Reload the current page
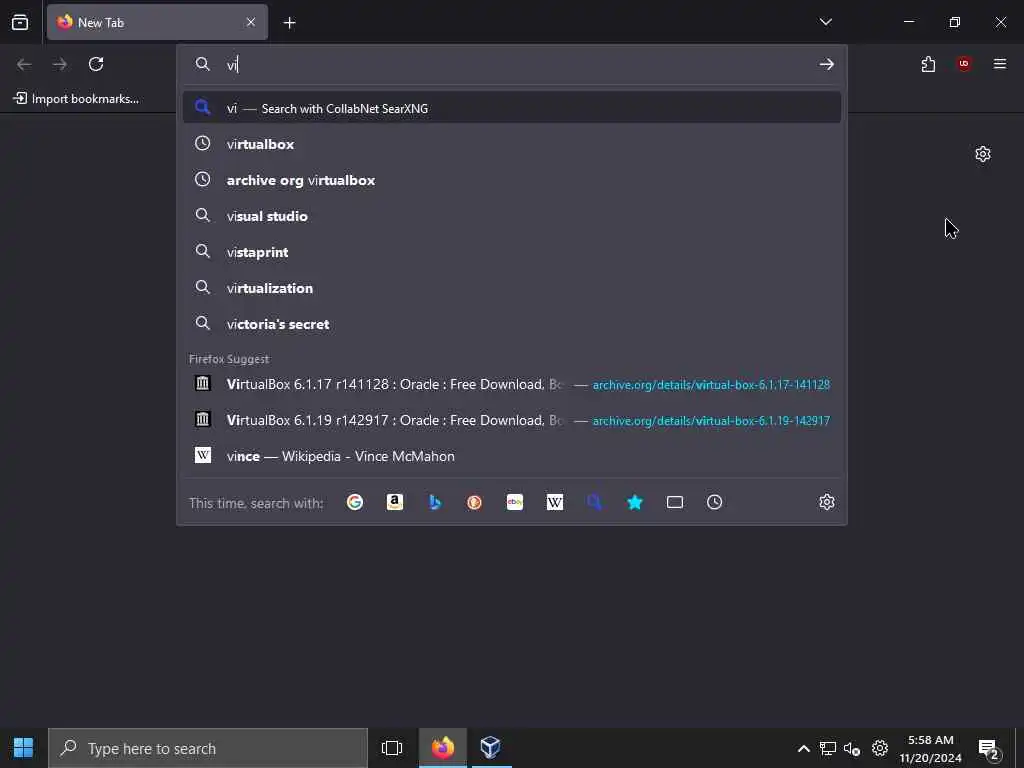This screenshot has height=768, width=1024. pos(96,64)
